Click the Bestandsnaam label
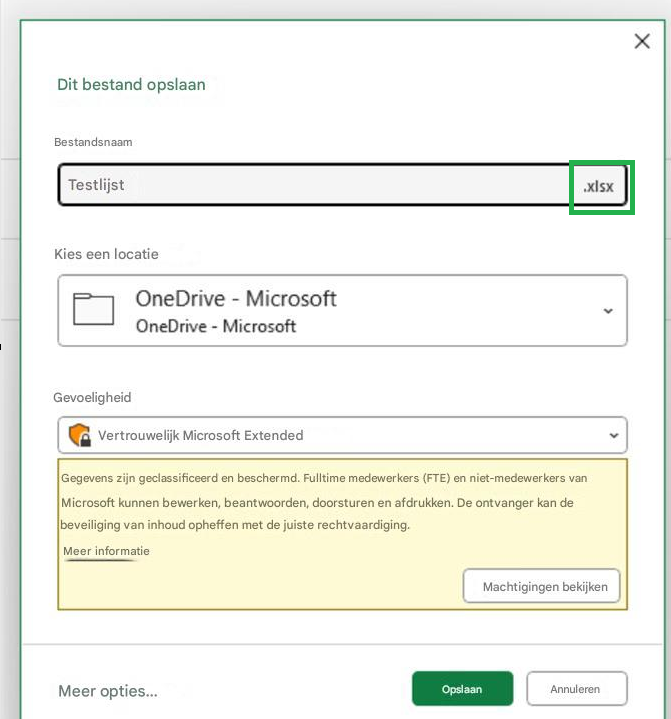This screenshot has height=719, width=671. point(93,142)
